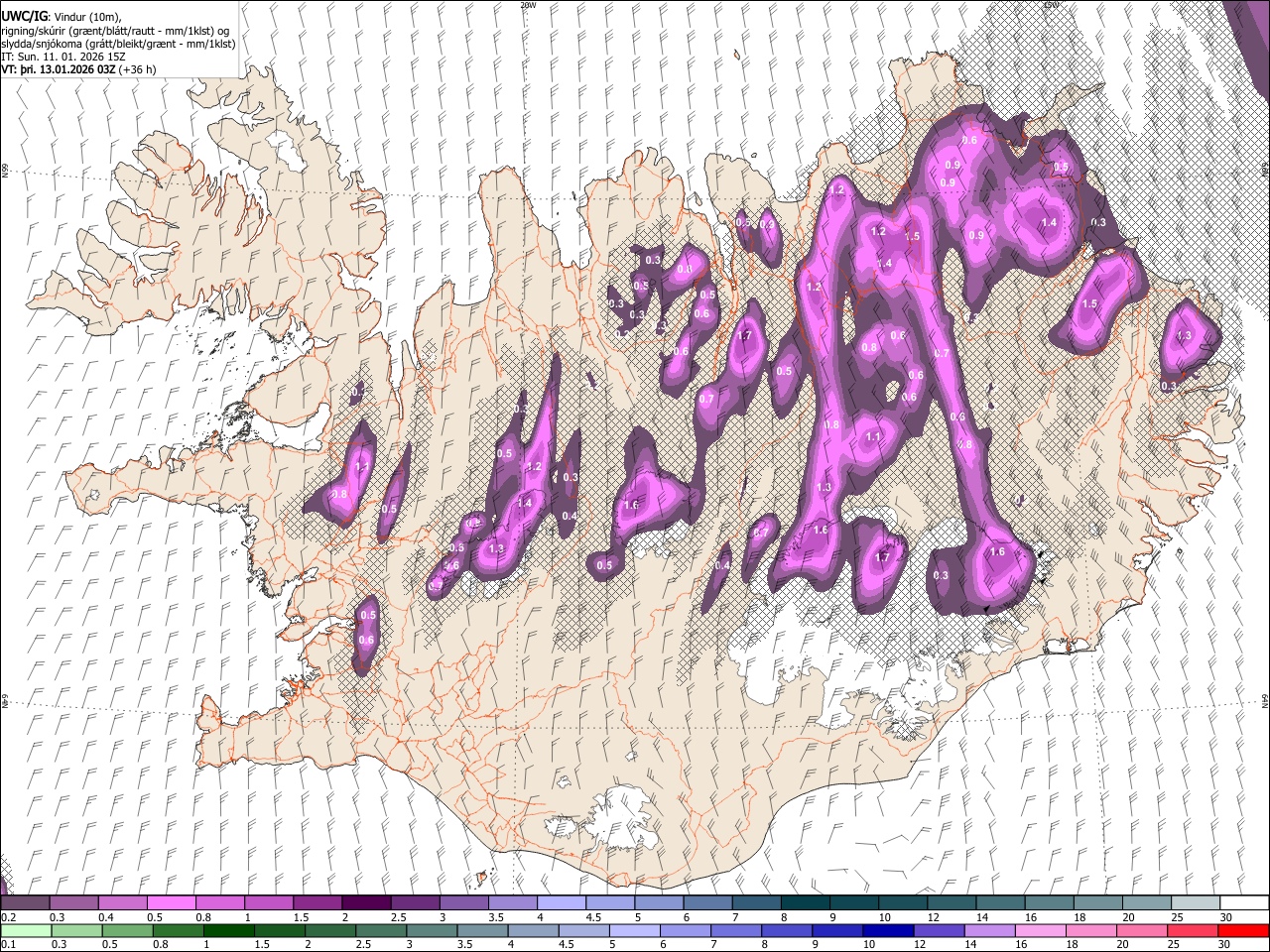Click the rain scale swatch between 20 and 25

[1144, 930]
